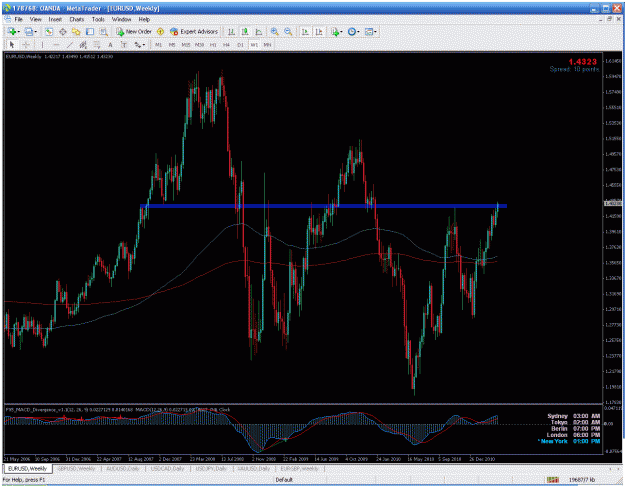The image size is (625, 486).
Task: Toggle the Data Window icon
Action: [x=63, y=32]
